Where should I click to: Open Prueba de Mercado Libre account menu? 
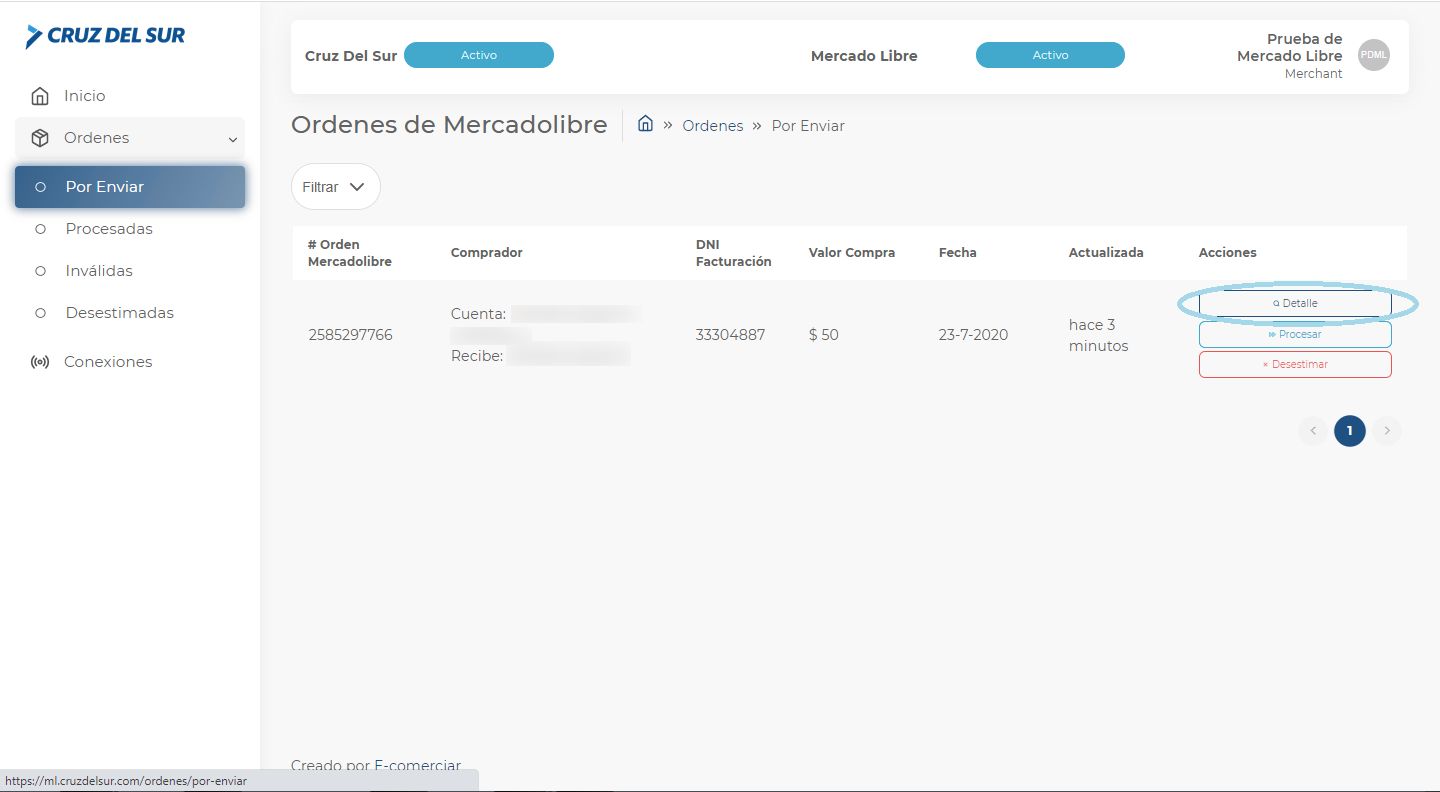coord(1289,55)
